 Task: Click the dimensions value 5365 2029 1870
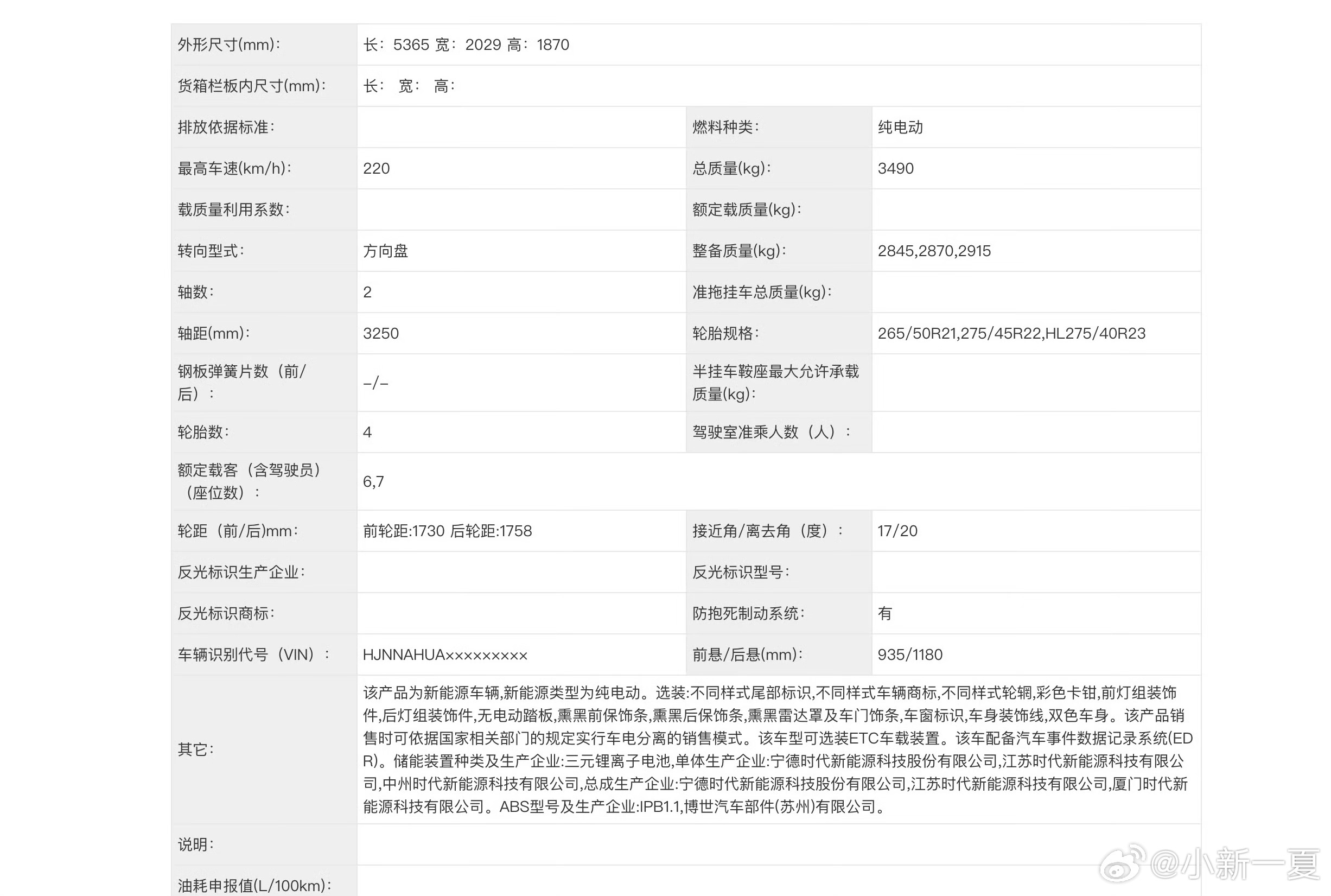(466, 45)
